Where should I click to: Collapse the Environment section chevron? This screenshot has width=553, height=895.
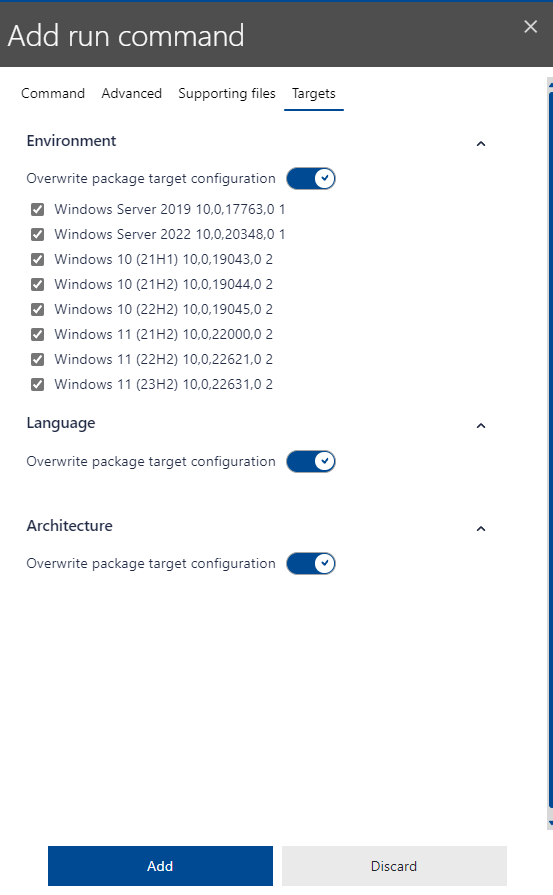click(x=481, y=143)
